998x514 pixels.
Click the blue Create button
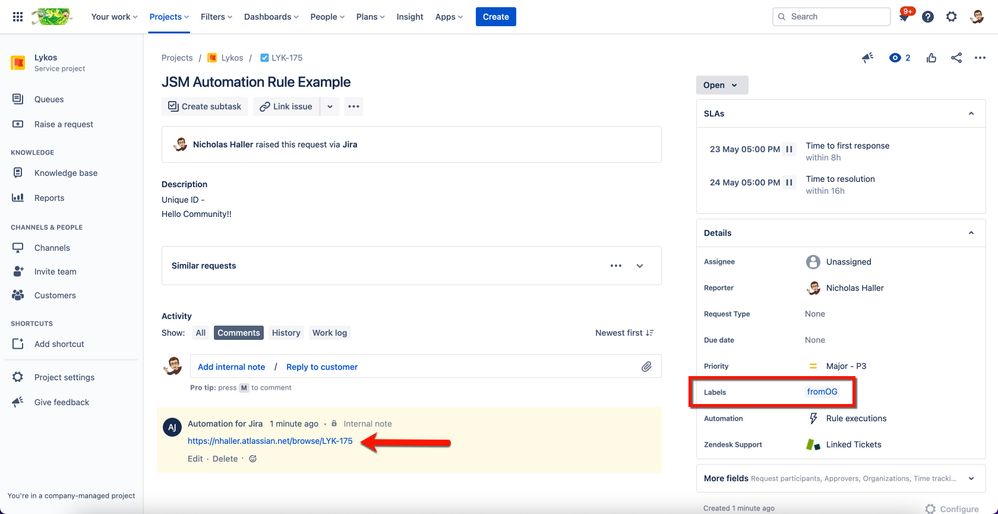pos(496,17)
